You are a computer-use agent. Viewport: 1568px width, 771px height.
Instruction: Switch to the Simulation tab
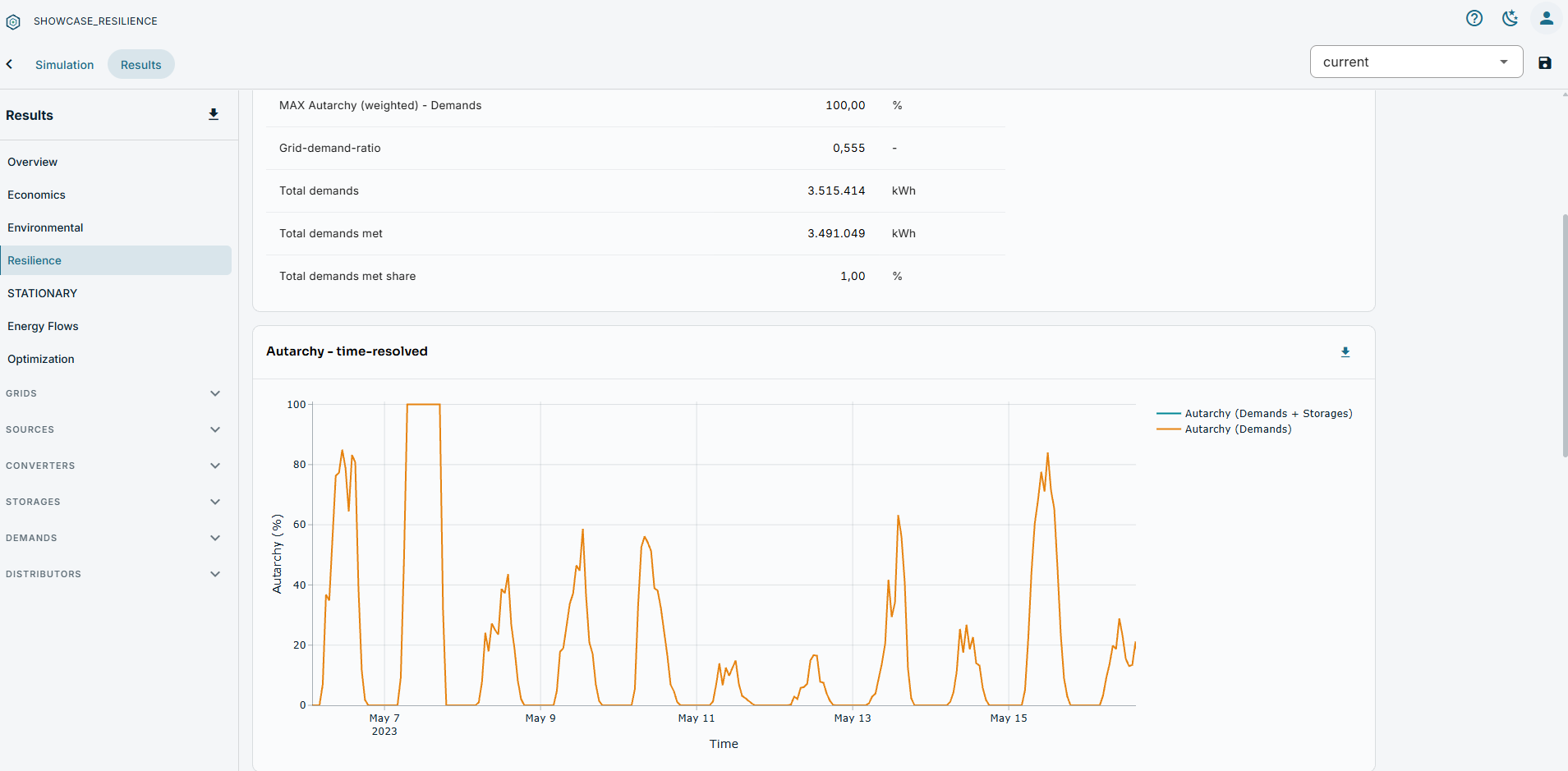pyautogui.click(x=64, y=65)
